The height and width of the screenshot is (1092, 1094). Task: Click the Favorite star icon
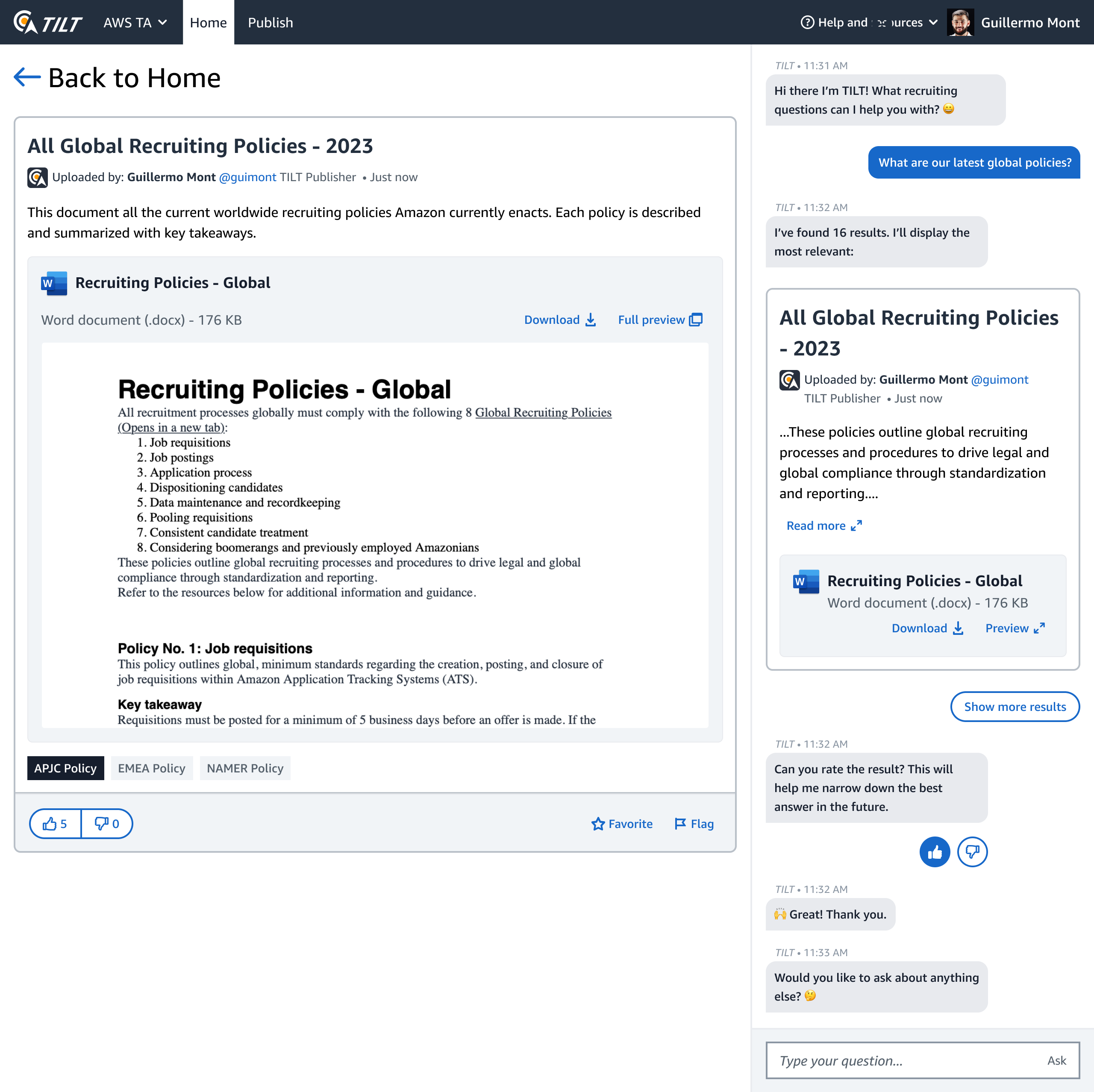pos(598,824)
